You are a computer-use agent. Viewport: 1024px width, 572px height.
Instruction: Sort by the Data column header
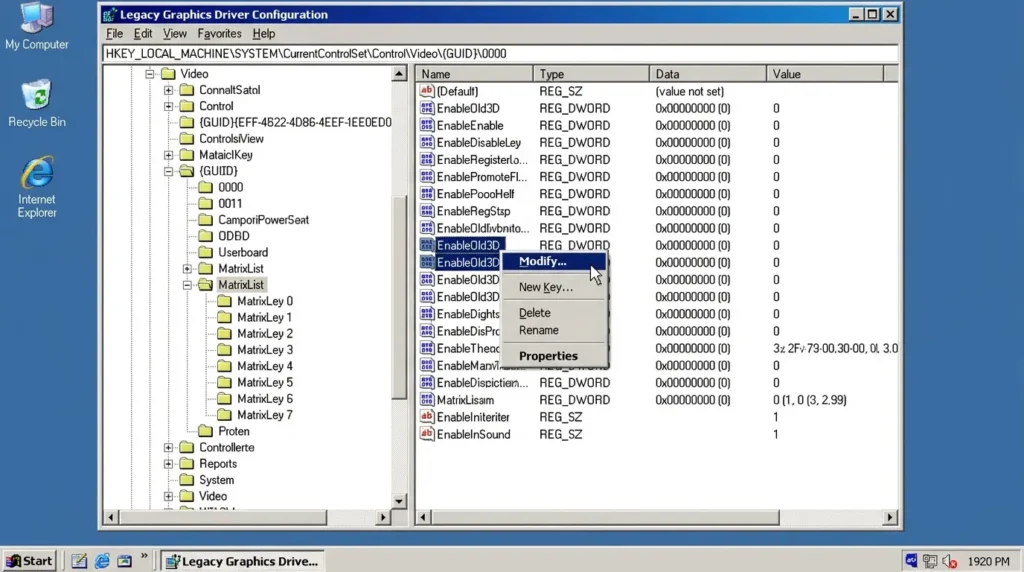[x=707, y=74]
